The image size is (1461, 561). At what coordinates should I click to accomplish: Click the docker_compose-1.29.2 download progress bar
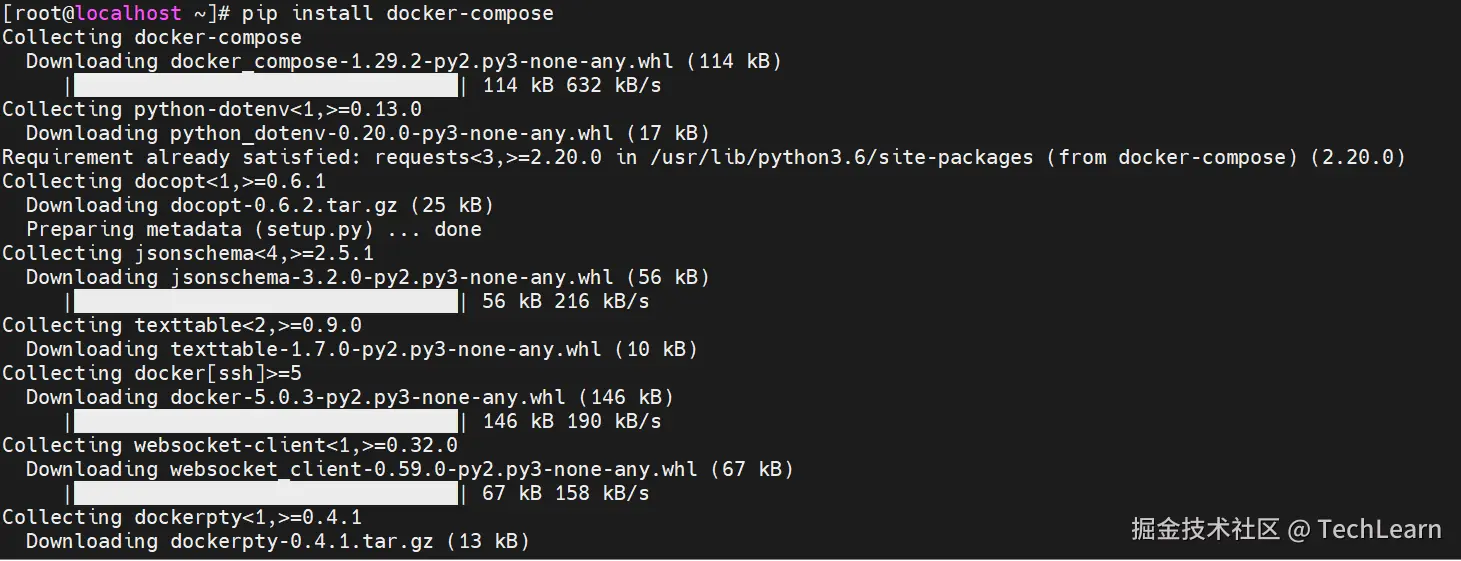[x=266, y=85]
